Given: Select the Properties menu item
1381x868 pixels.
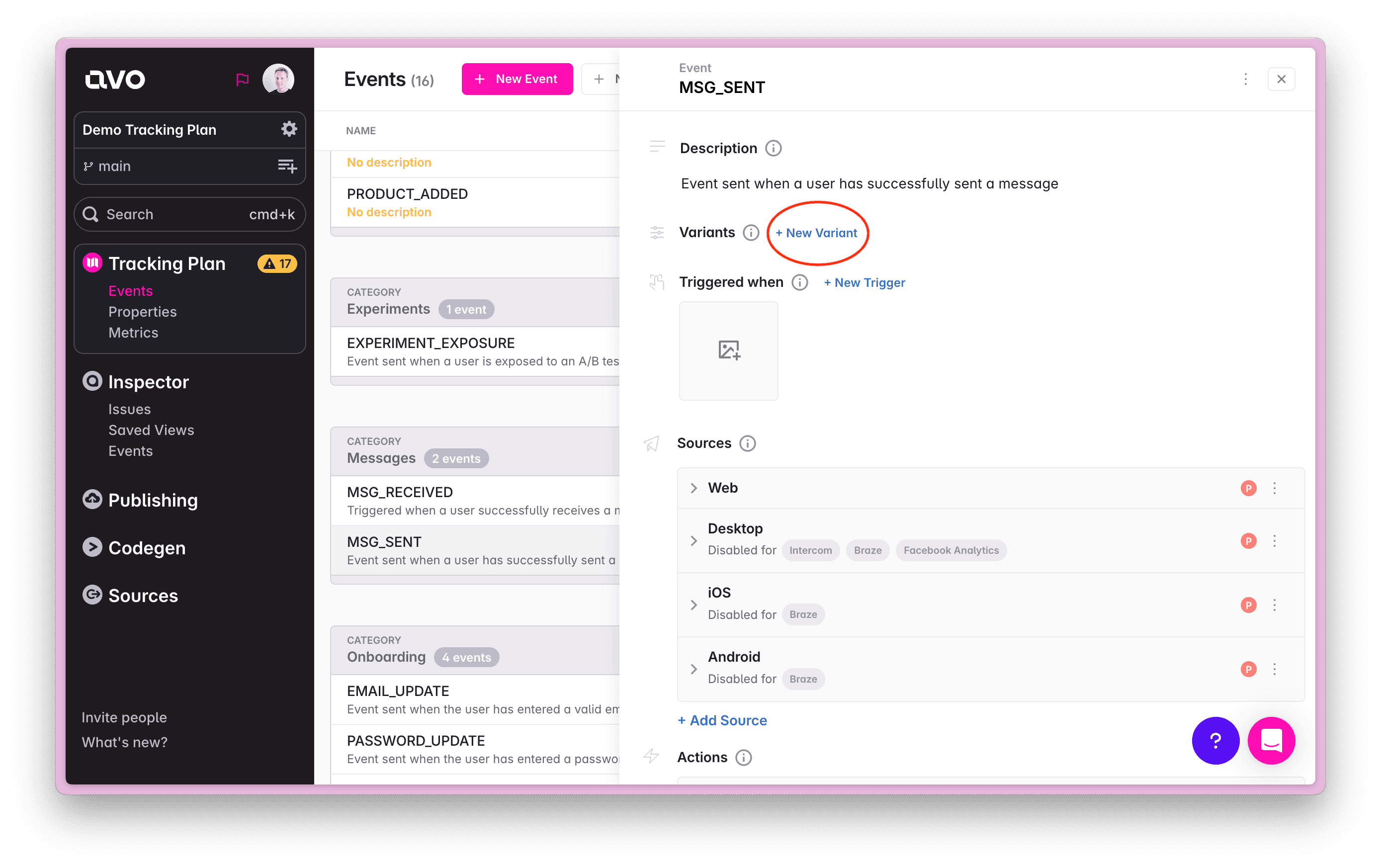Looking at the screenshot, I should point(143,312).
